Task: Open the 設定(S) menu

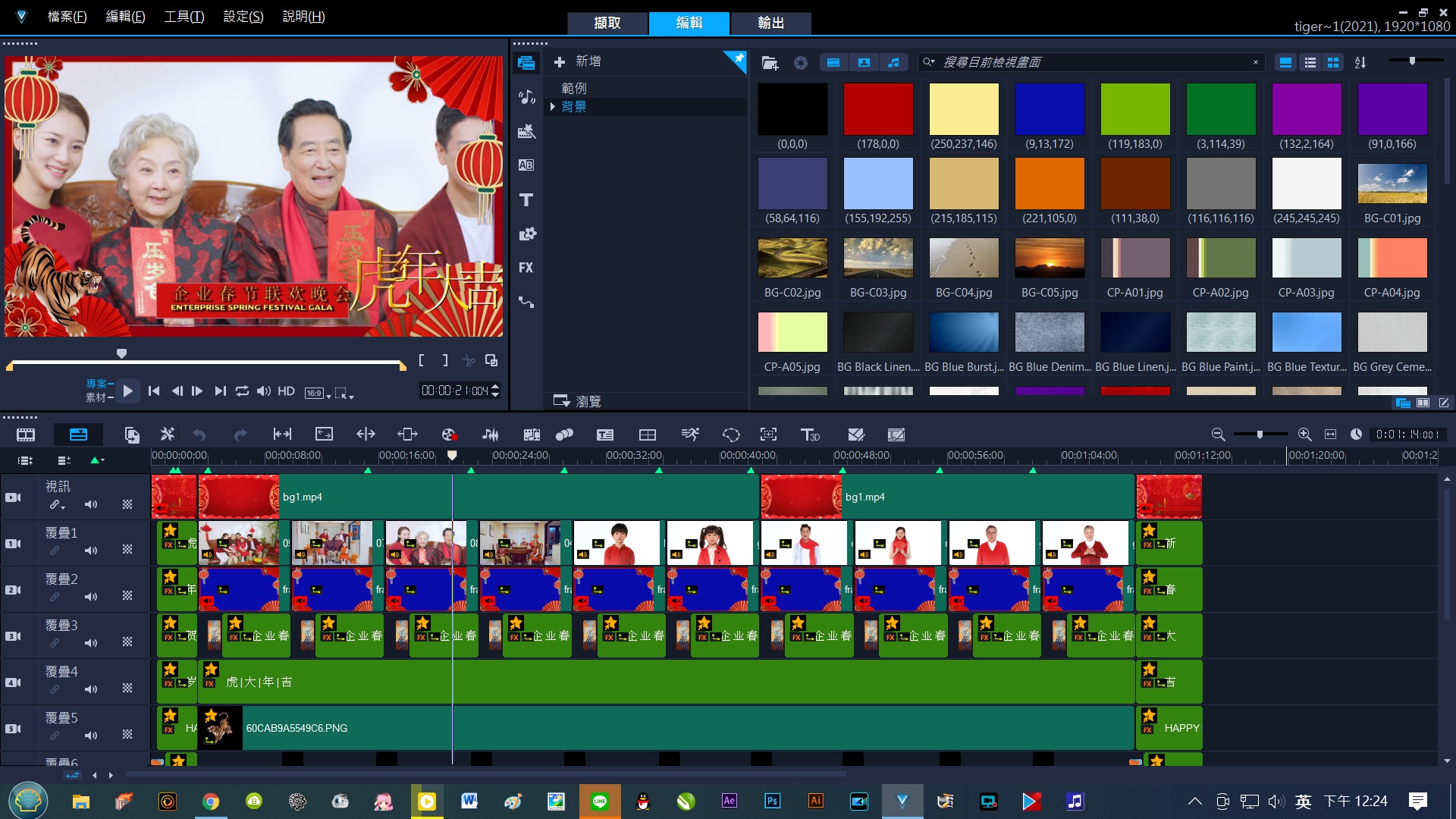Action: click(243, 17)
